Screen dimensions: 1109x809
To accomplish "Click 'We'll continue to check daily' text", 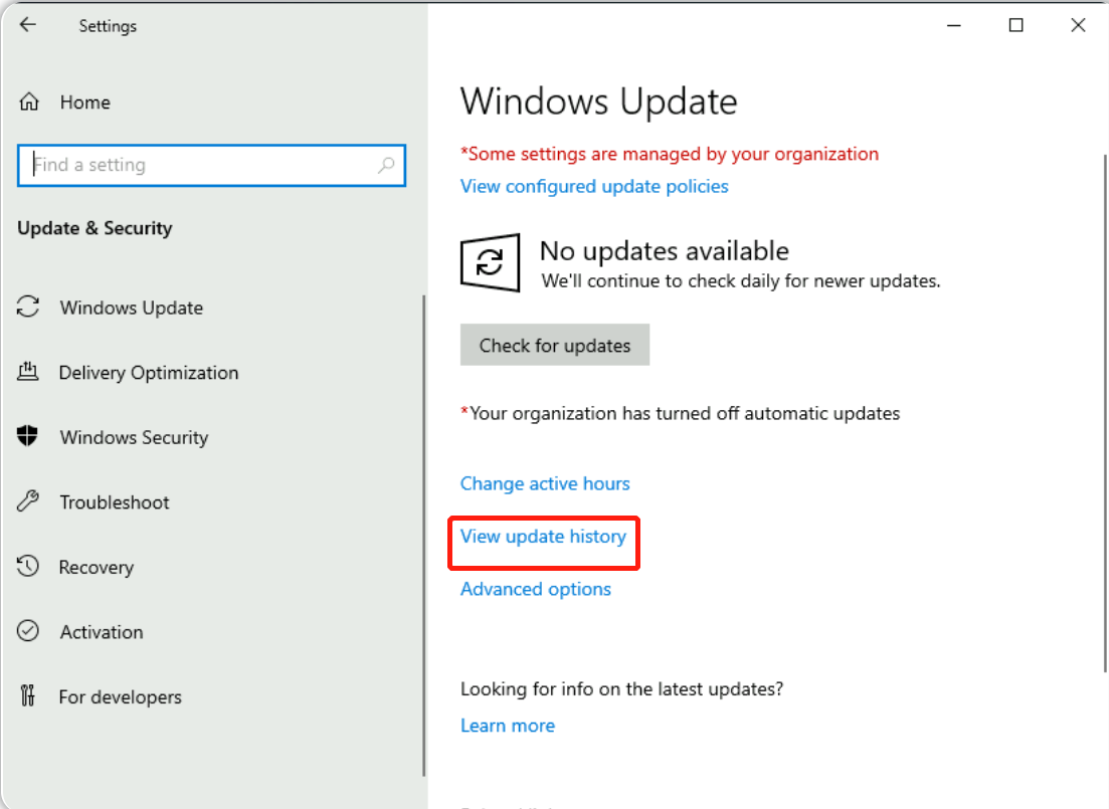I will click(x=741, y=281).
